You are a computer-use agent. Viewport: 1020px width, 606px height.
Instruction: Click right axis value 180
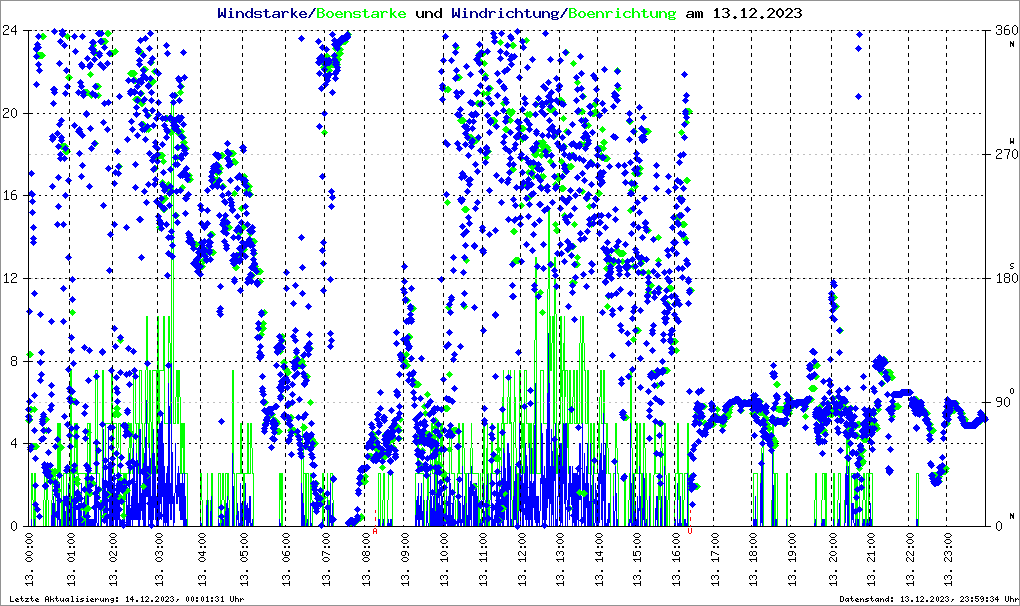[x=1006, y=278]
